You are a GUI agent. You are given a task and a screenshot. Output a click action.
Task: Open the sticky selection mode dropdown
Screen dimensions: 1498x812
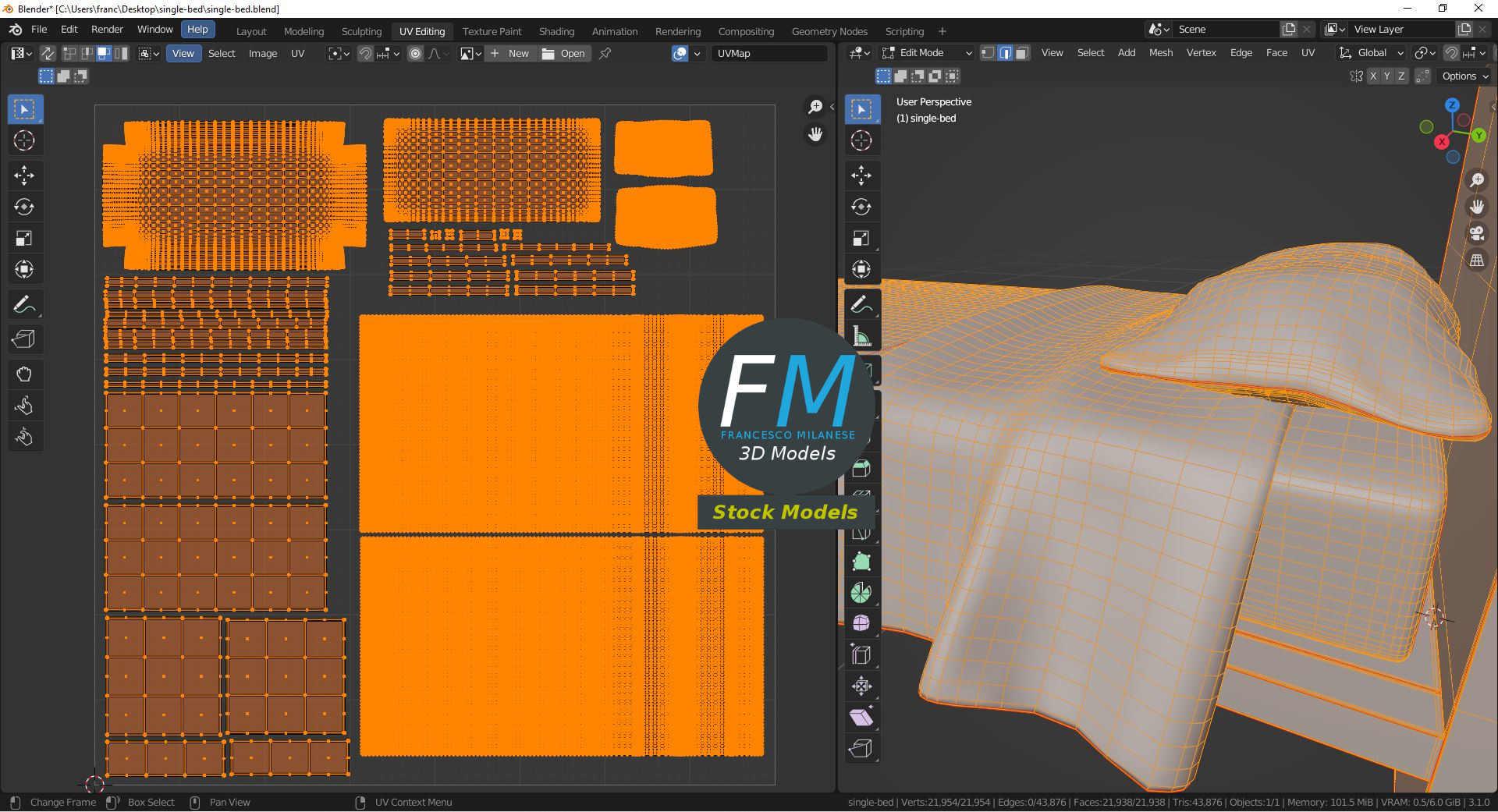pos(149,53)
